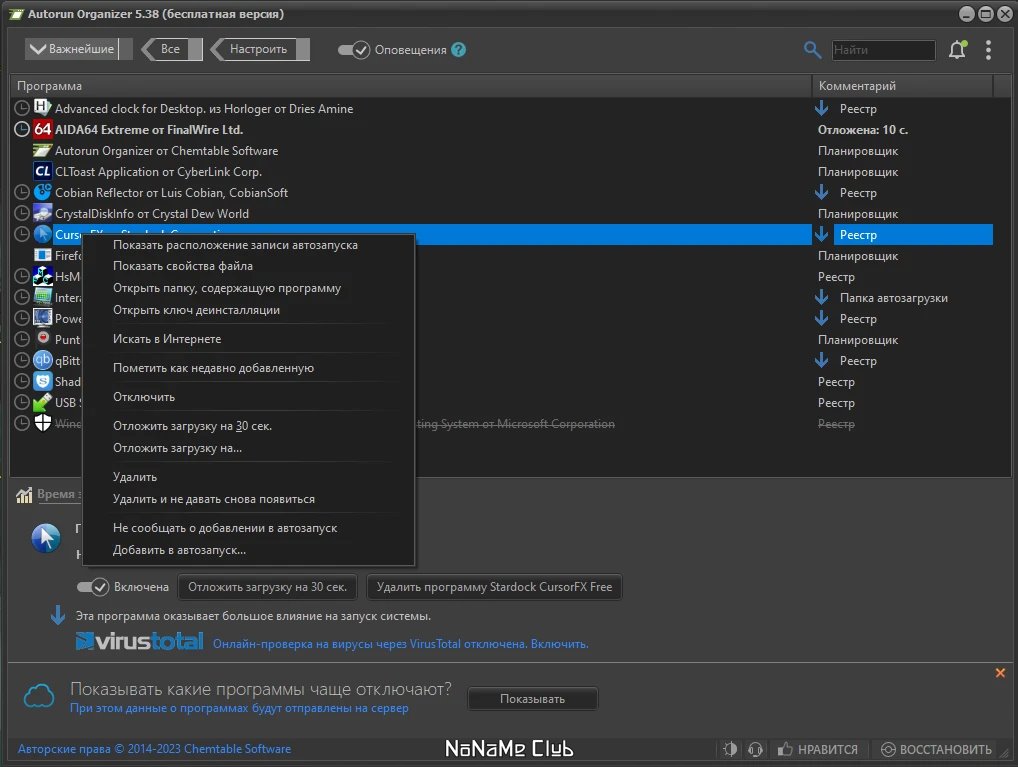Click ВОССТАНОВИТЬ in the footer
1018x767 pixels.
936,749
